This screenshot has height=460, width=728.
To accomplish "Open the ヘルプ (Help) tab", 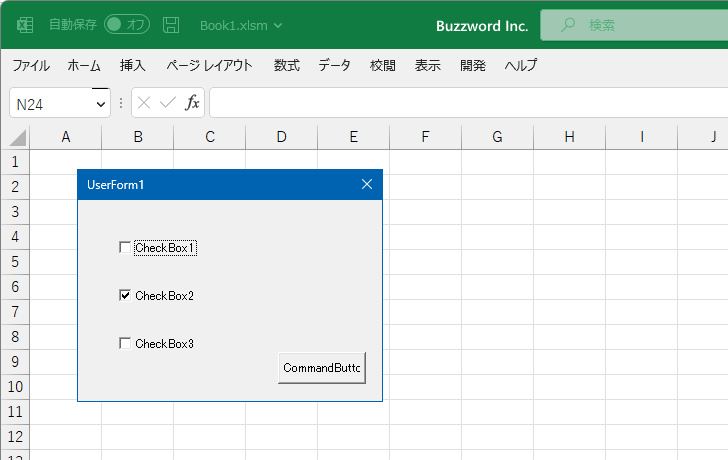I will tap(521, 65).
